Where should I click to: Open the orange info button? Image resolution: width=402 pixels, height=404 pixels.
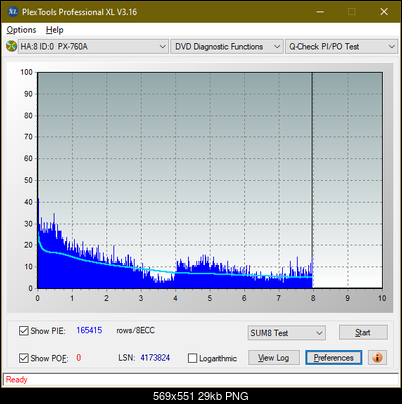coord(377,358)
